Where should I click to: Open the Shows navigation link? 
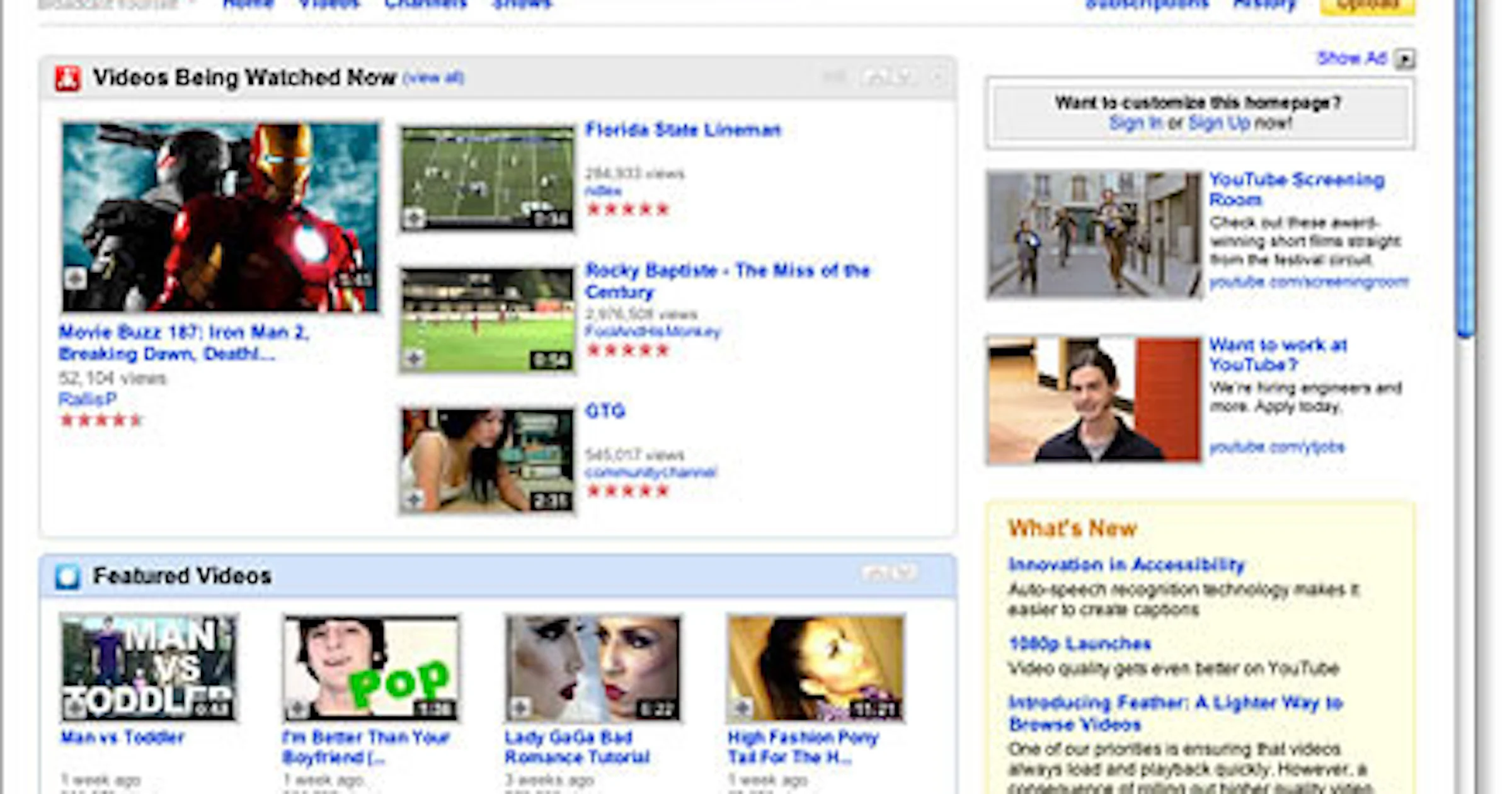coord(522,4)
